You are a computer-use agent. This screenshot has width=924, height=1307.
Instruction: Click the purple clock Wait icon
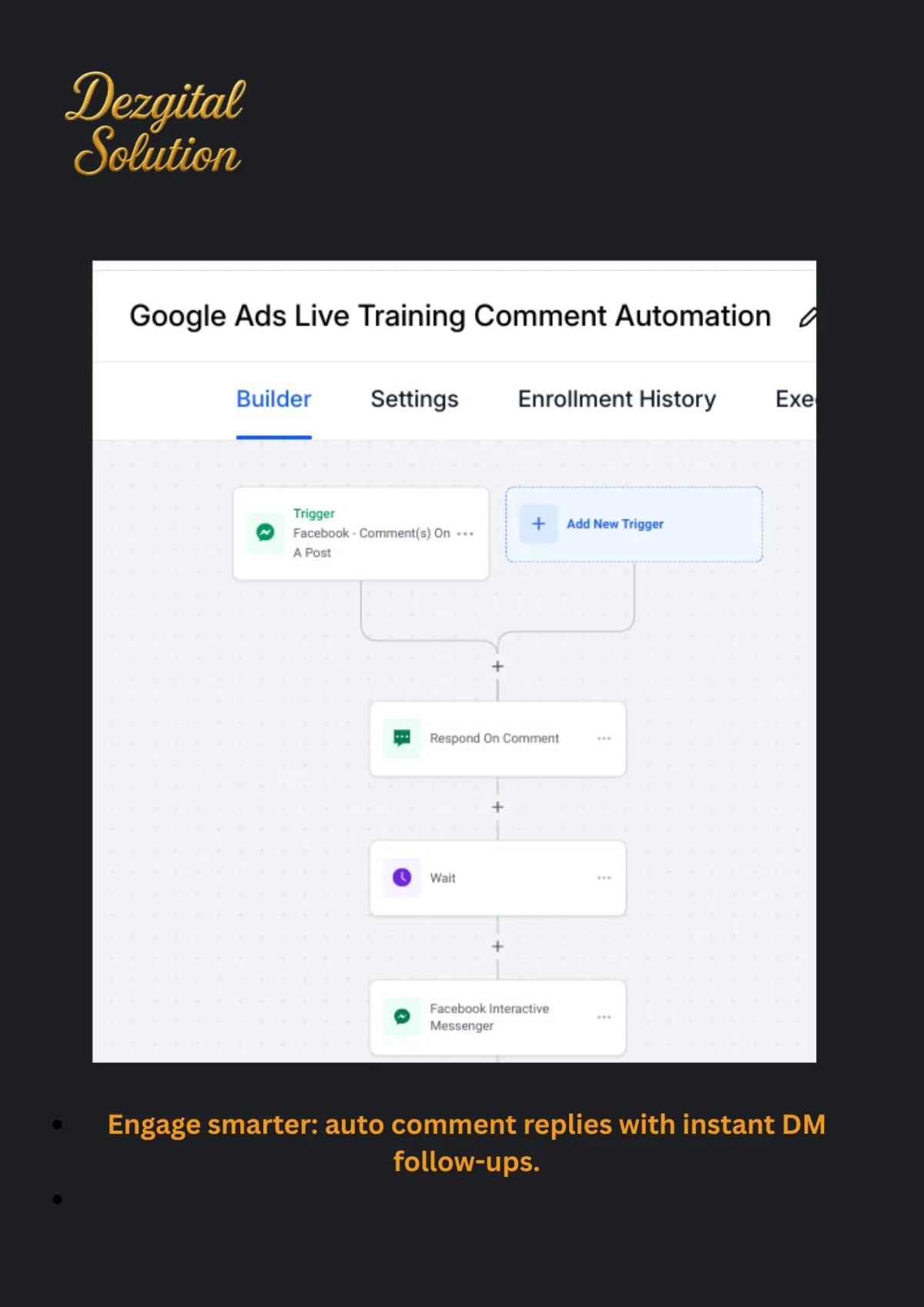pos(402,877)
